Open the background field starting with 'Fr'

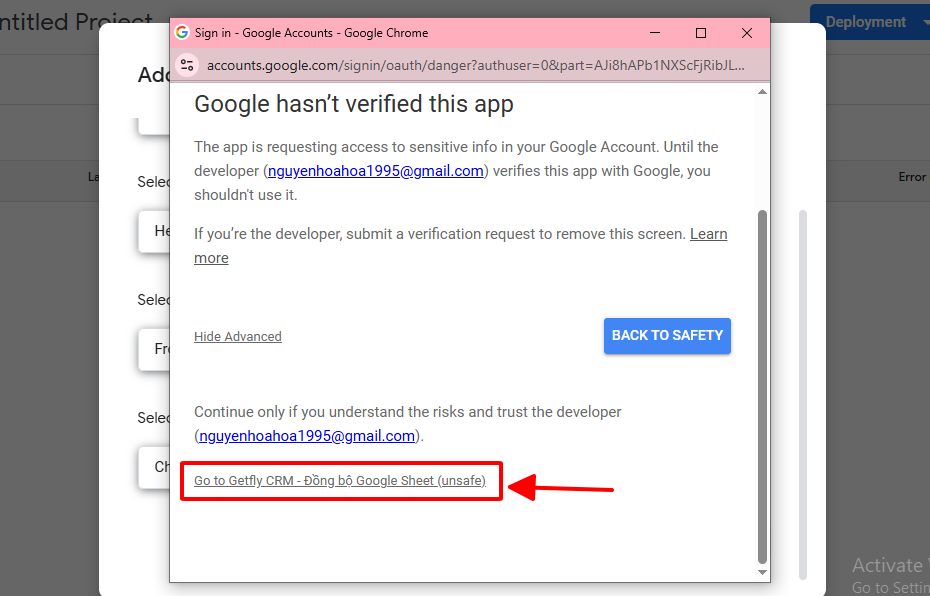[155, 349]
